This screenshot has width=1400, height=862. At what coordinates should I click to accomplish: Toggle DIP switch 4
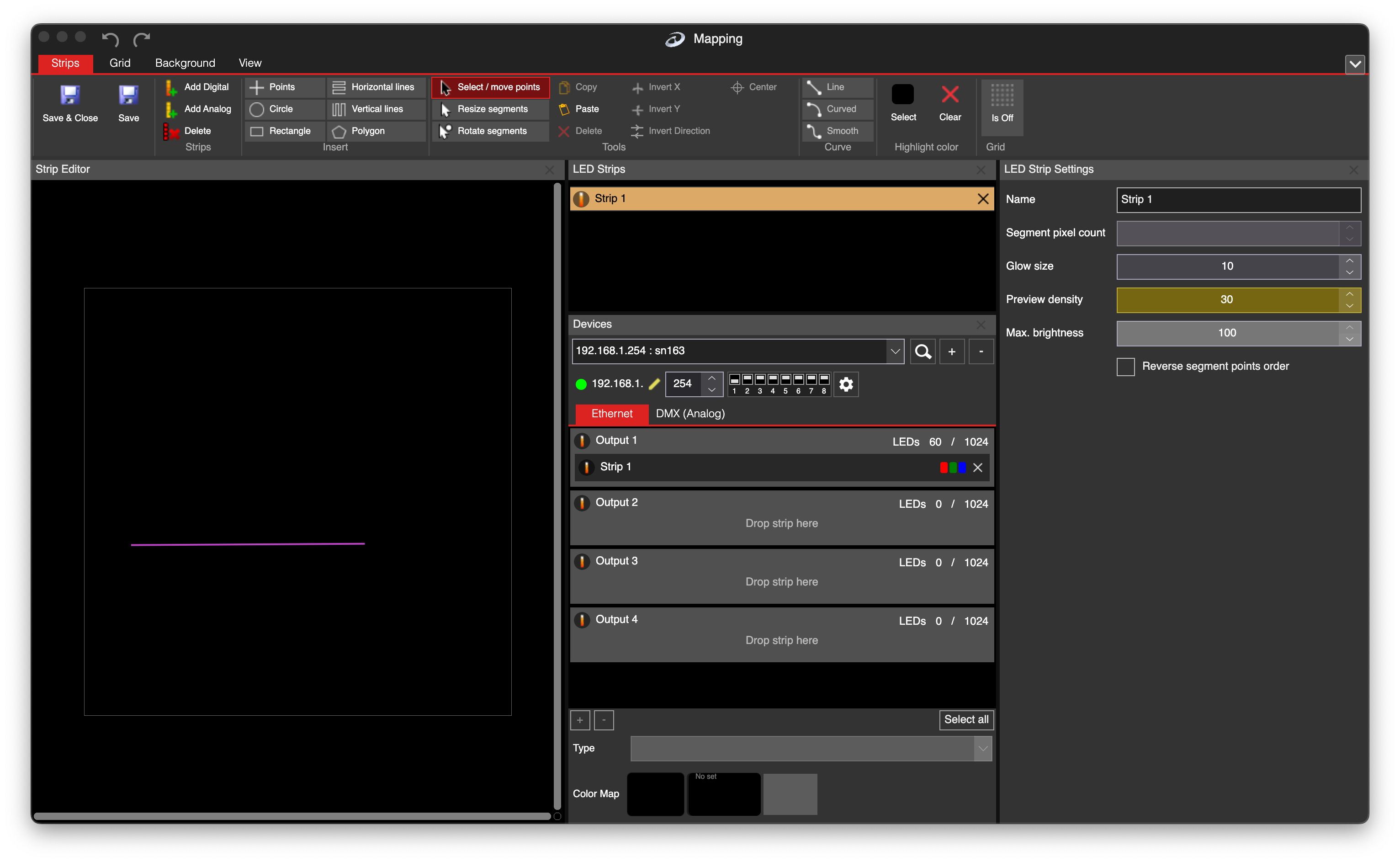coord(773,380)
